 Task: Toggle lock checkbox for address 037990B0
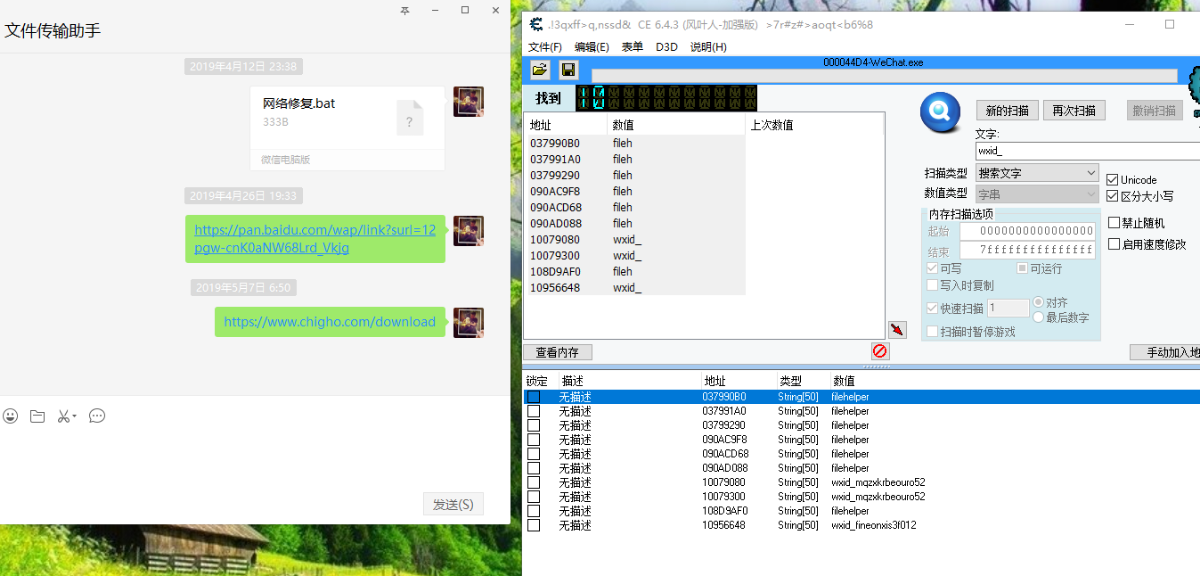534,397
